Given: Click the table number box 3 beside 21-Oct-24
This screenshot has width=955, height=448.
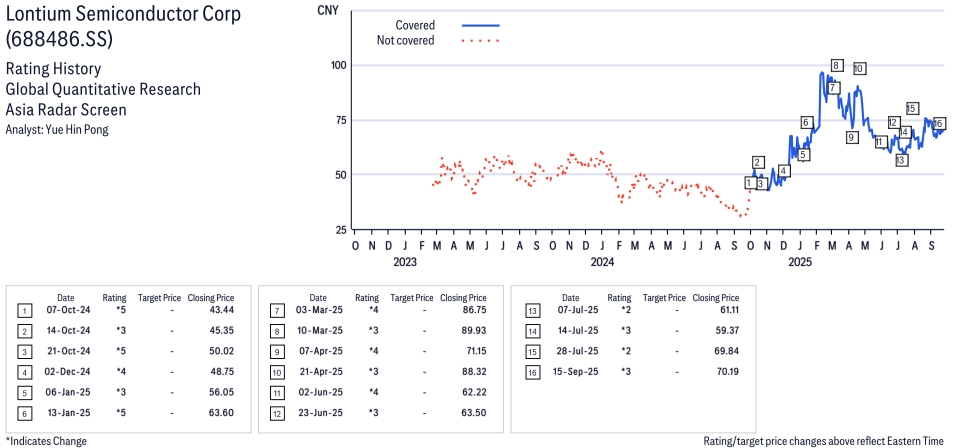Looking at the screenshot, I should [x=23, y=352].
